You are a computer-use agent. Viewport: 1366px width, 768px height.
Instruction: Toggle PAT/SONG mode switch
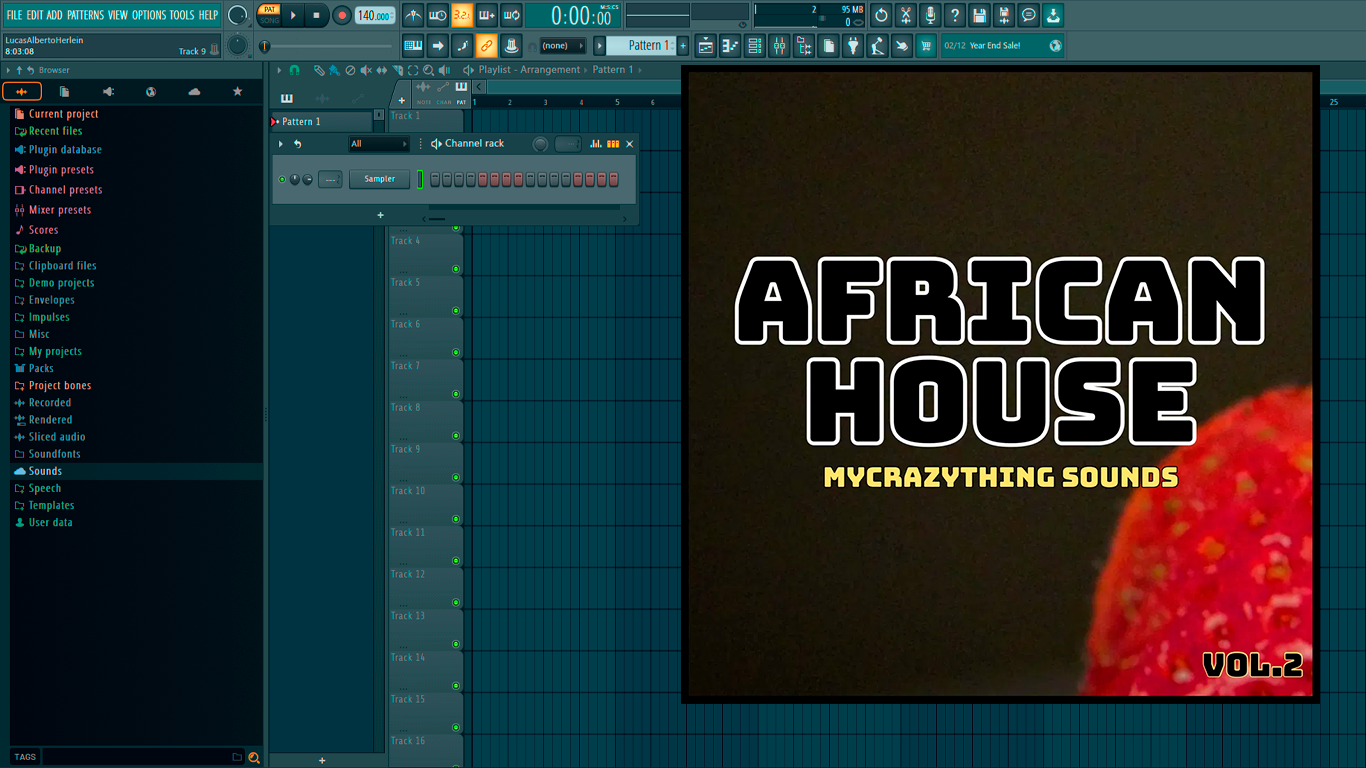[x=269, y=14]
